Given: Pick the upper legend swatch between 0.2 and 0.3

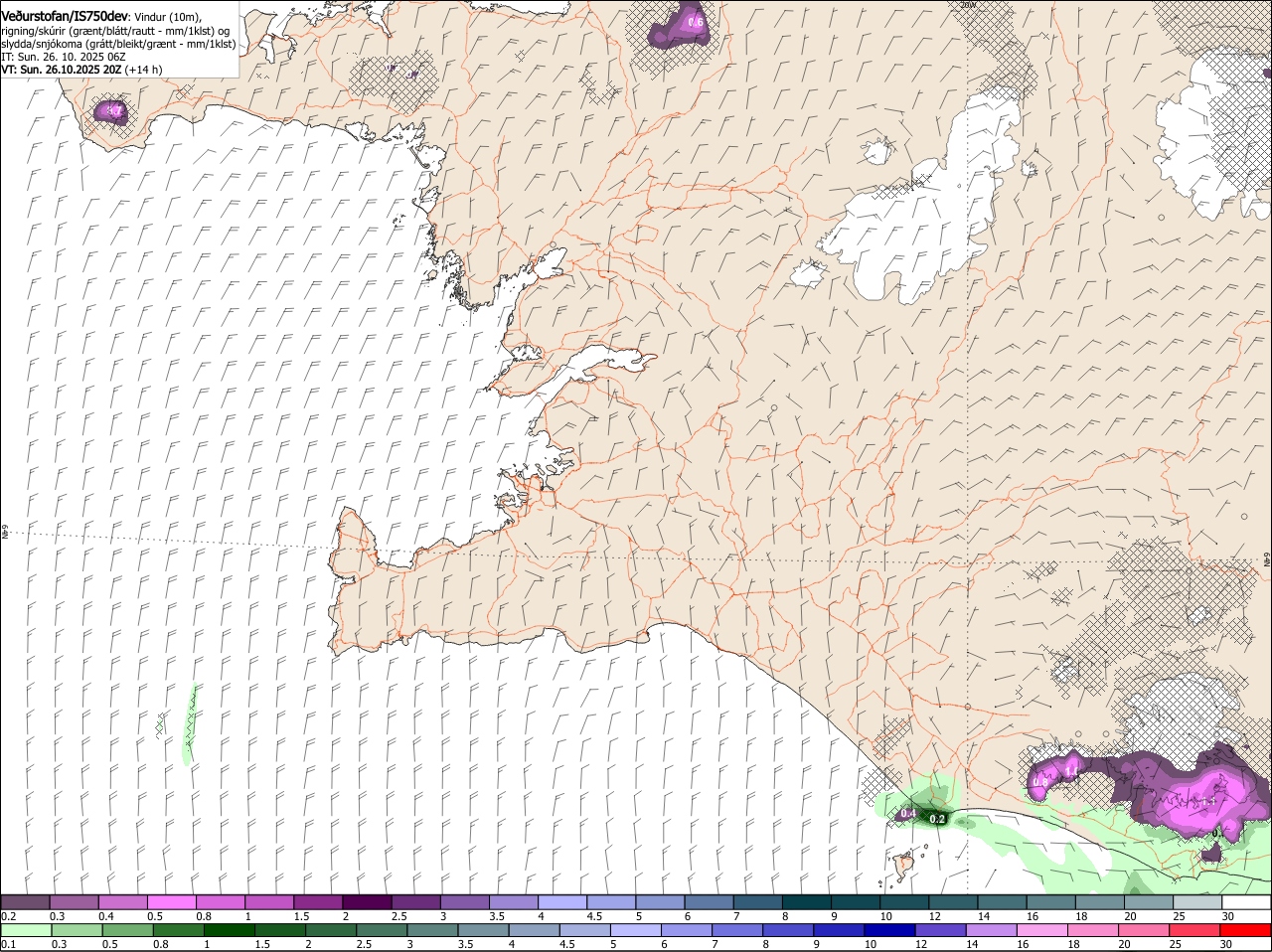Looking at the screenshot, I should point(25,902).
